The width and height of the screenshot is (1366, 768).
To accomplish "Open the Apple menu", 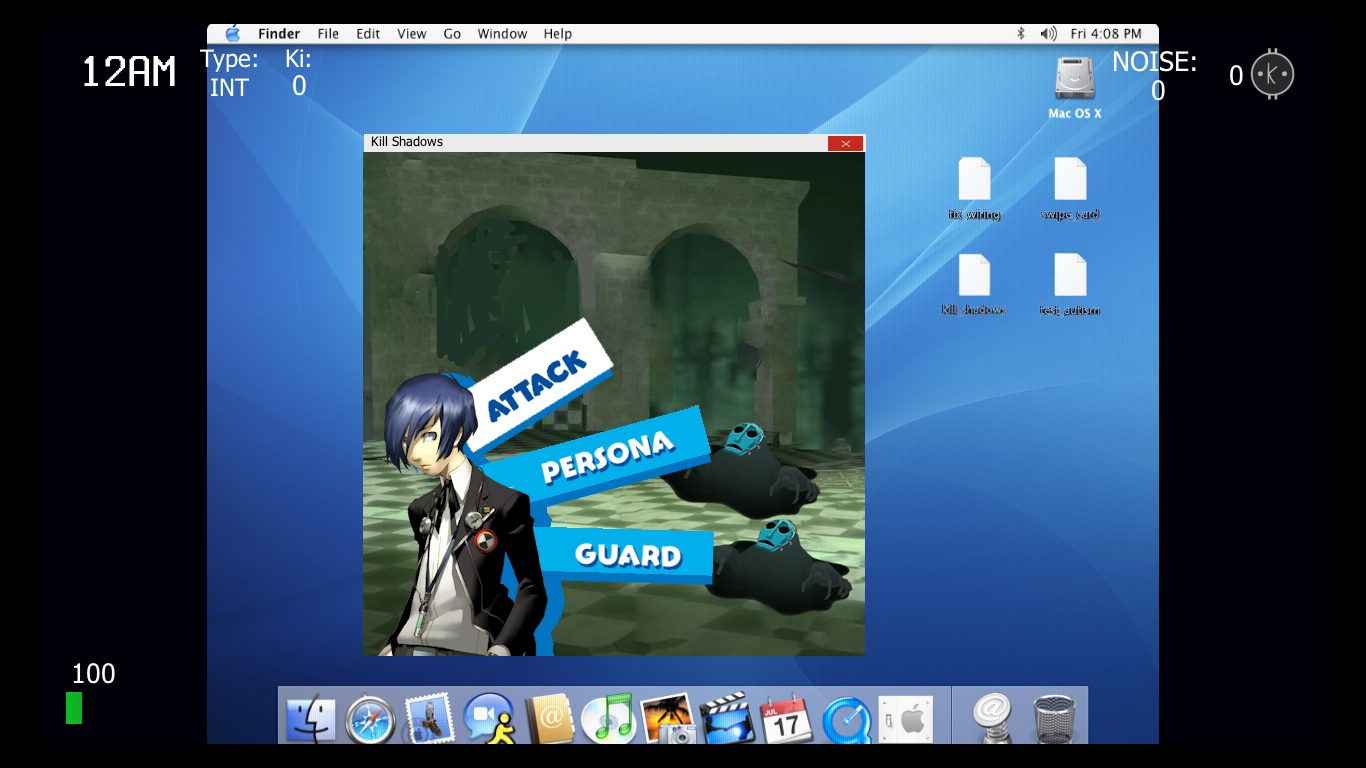I will pyautogui.click(x=232, y=34).
